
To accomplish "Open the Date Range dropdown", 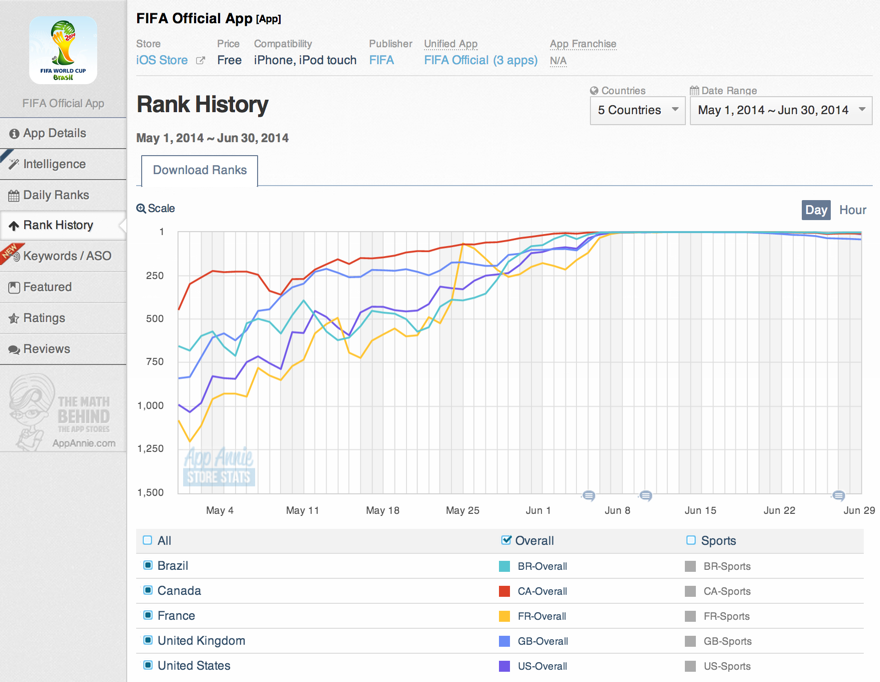I will [781, 110].
